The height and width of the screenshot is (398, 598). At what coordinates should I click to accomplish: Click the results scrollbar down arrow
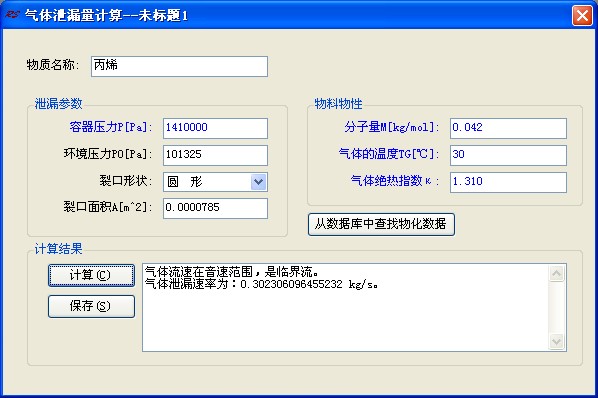click(x=556, y=341)
